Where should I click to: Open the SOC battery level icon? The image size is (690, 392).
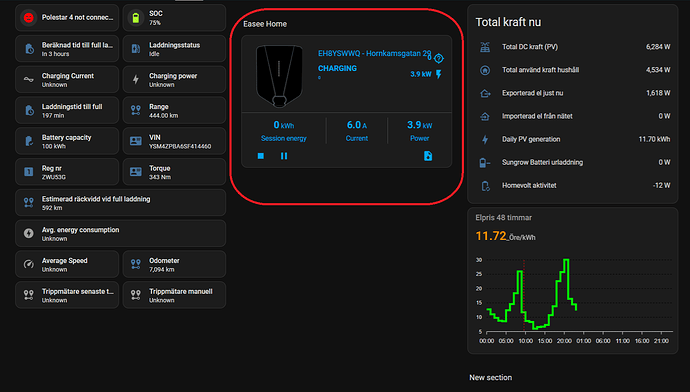click(x=136, y=18)
